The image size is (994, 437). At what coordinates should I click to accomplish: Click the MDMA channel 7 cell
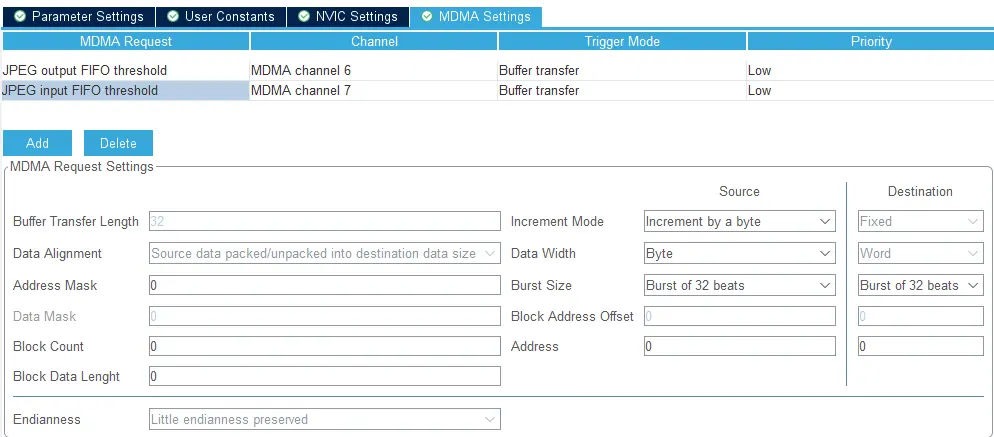pyautogui.click(x=374, y=91)
